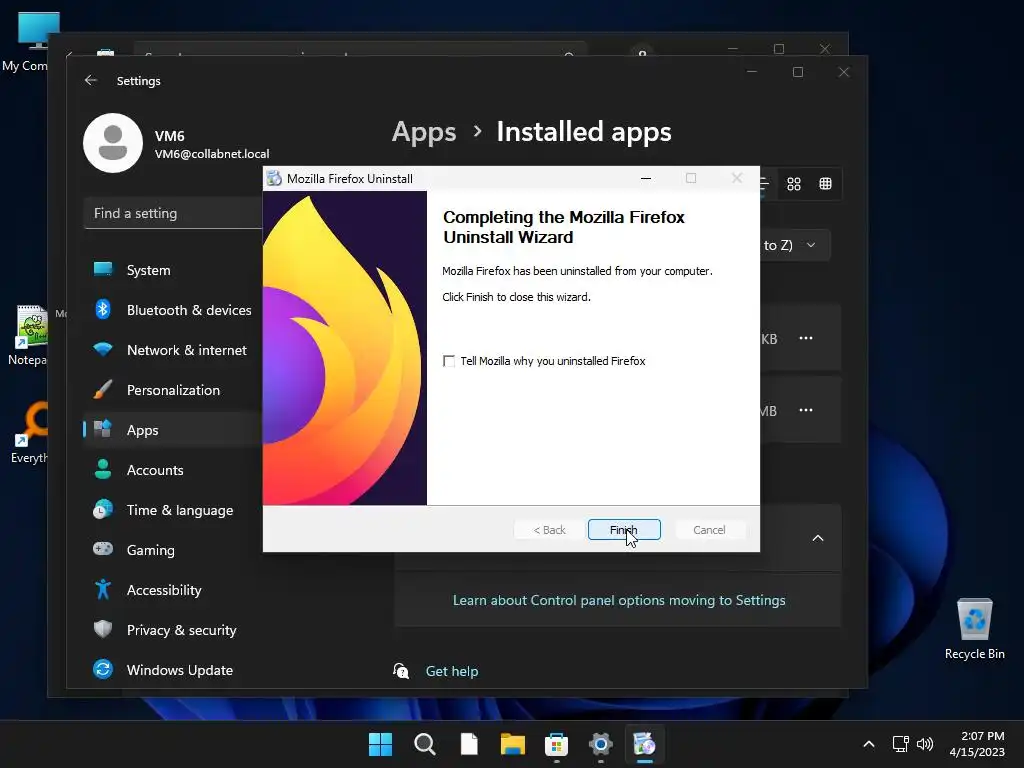Open network status in system tray
1024x768 pixels.
tap(901, 744)
